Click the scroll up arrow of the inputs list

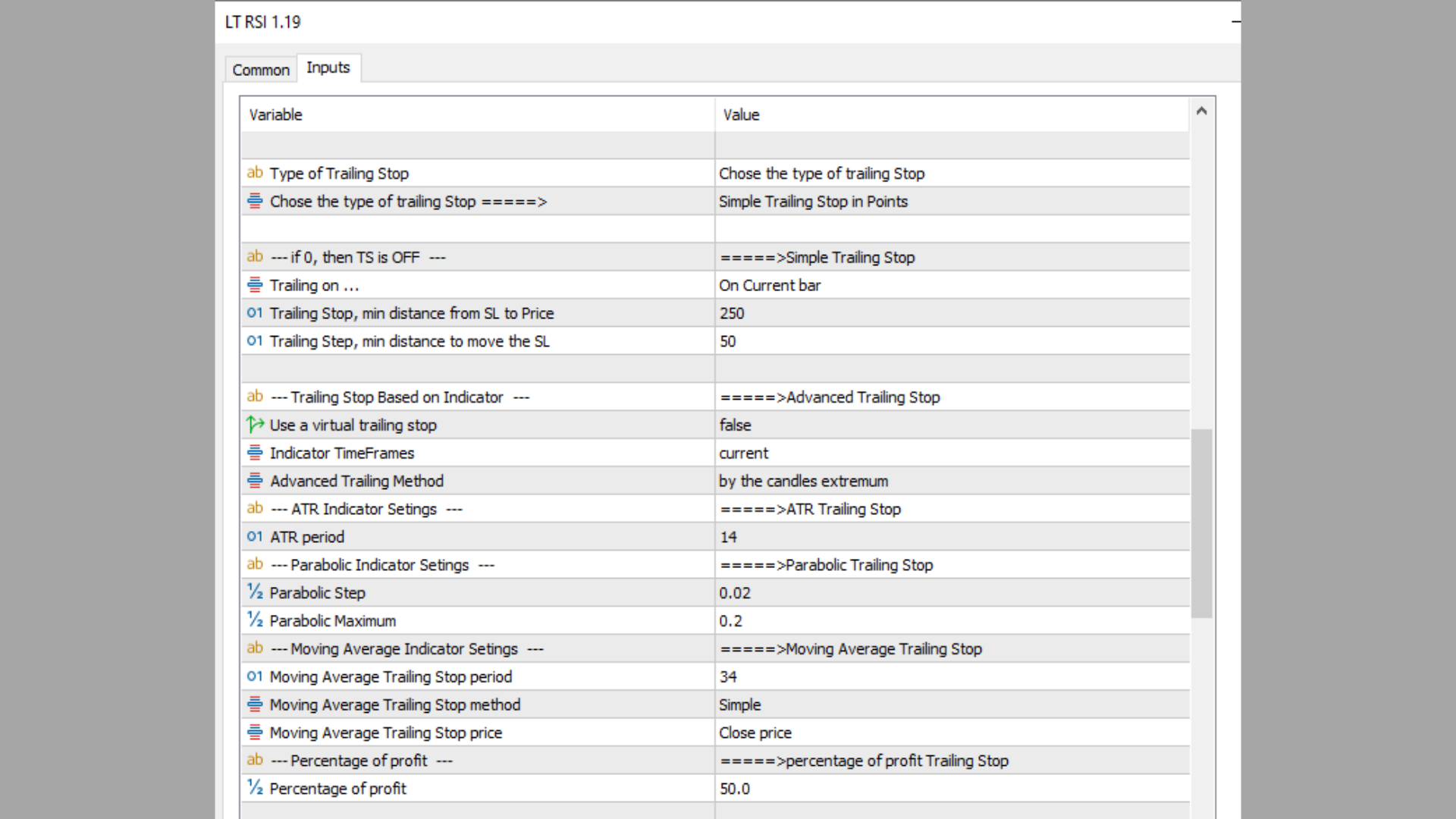click(x=1201, y=111)
